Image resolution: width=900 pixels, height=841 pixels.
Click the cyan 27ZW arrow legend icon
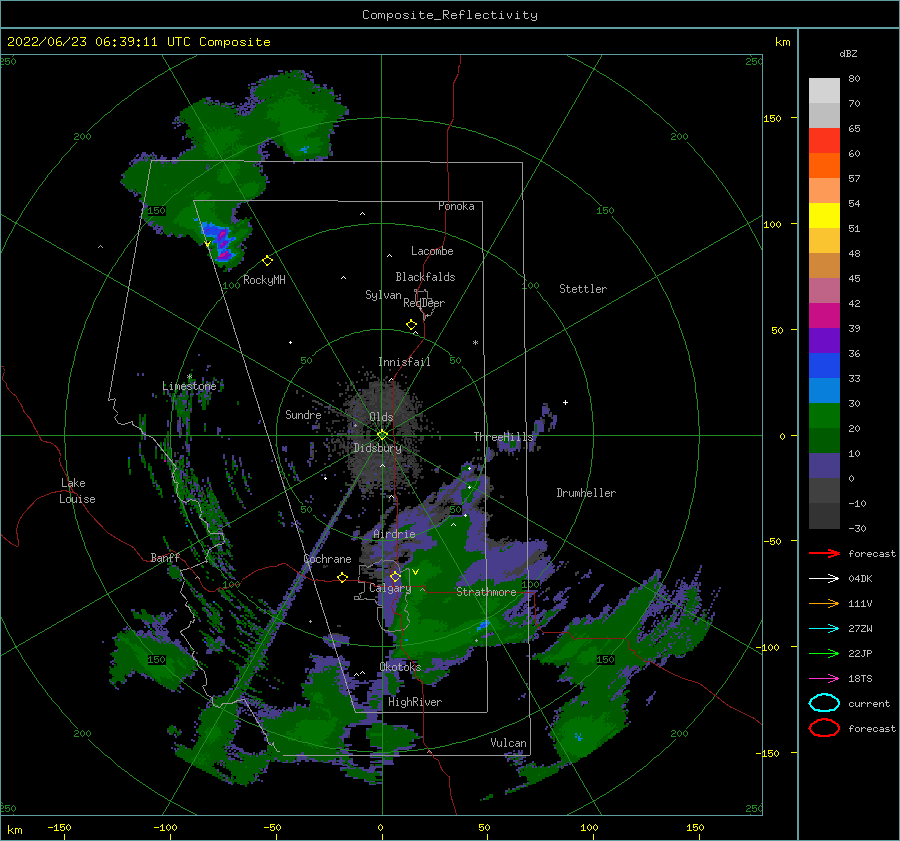point(824,629)
